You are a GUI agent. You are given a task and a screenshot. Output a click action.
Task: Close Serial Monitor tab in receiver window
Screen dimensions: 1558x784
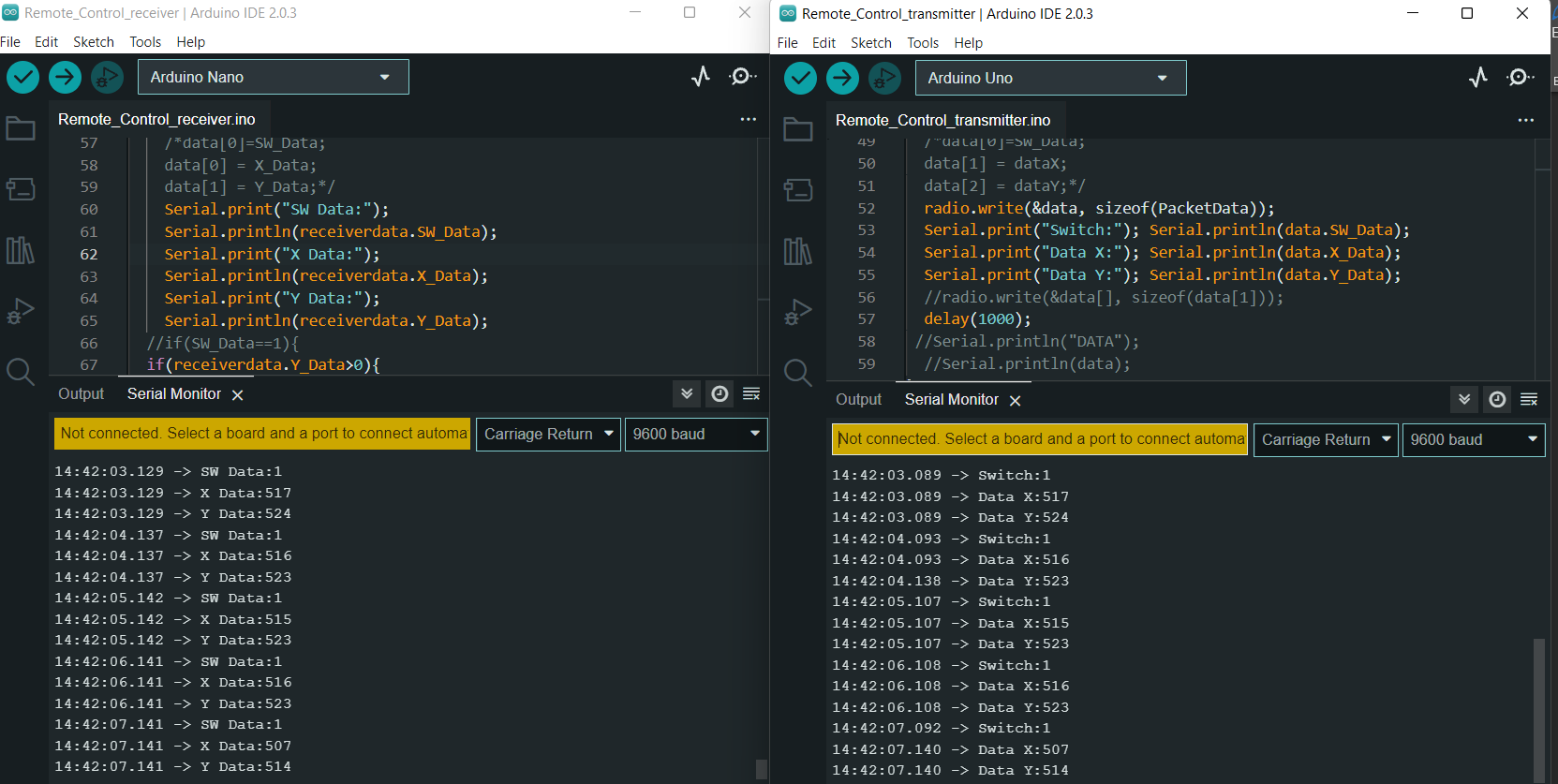(238, 395)
